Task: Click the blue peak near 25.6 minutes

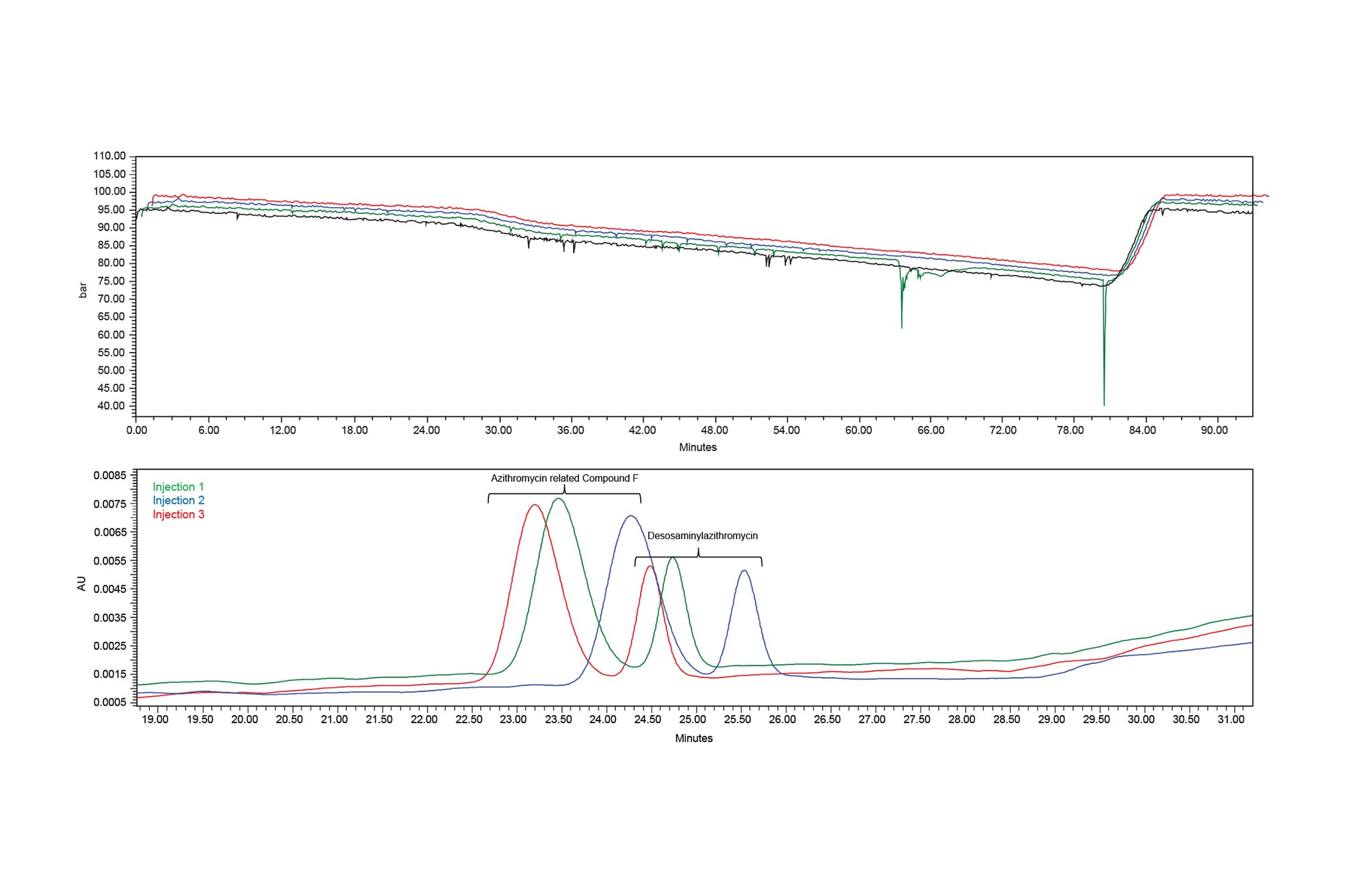Action: click(x=744, y=572)
